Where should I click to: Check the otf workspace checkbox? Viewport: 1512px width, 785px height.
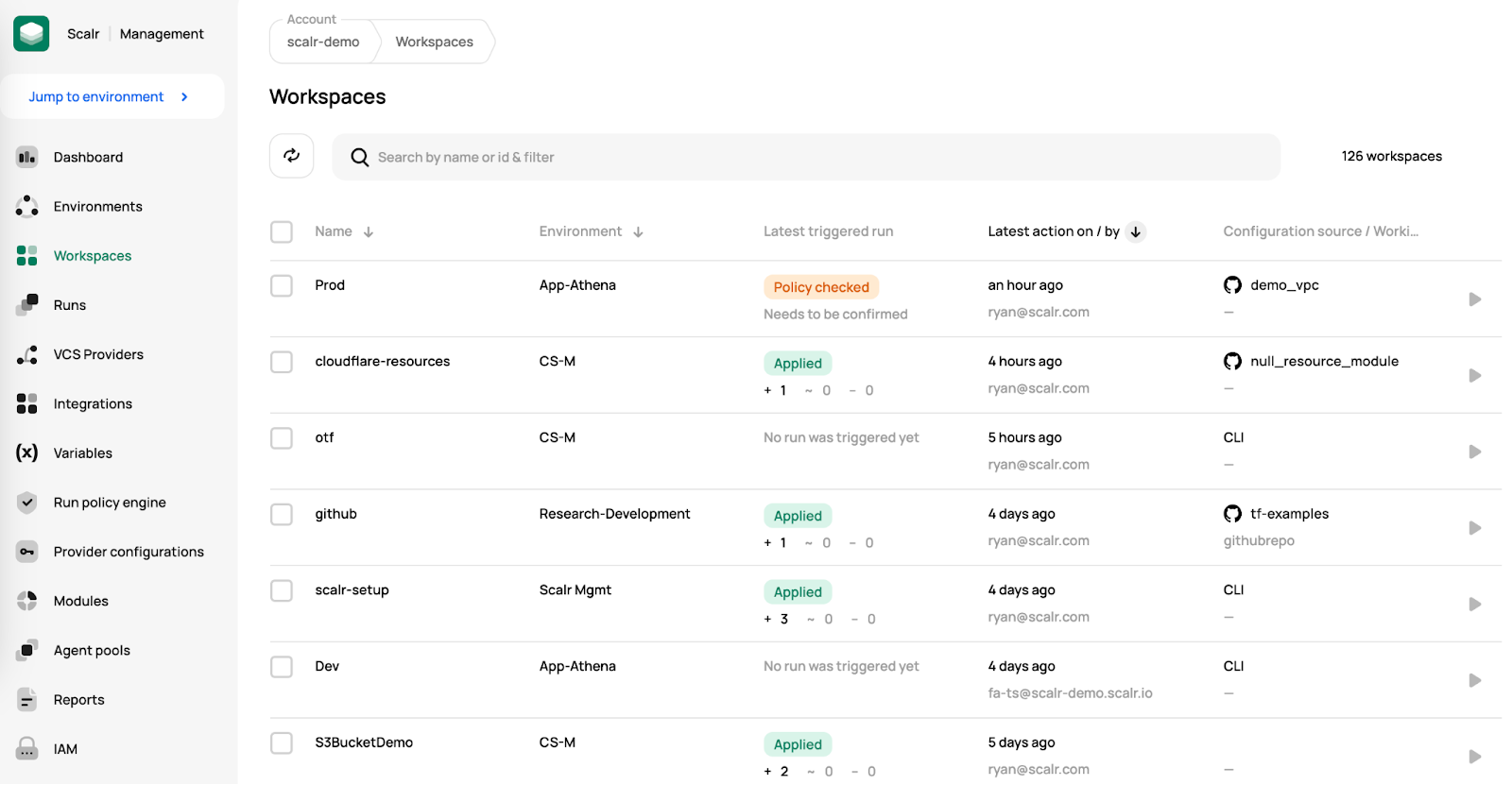pos(282,438)
